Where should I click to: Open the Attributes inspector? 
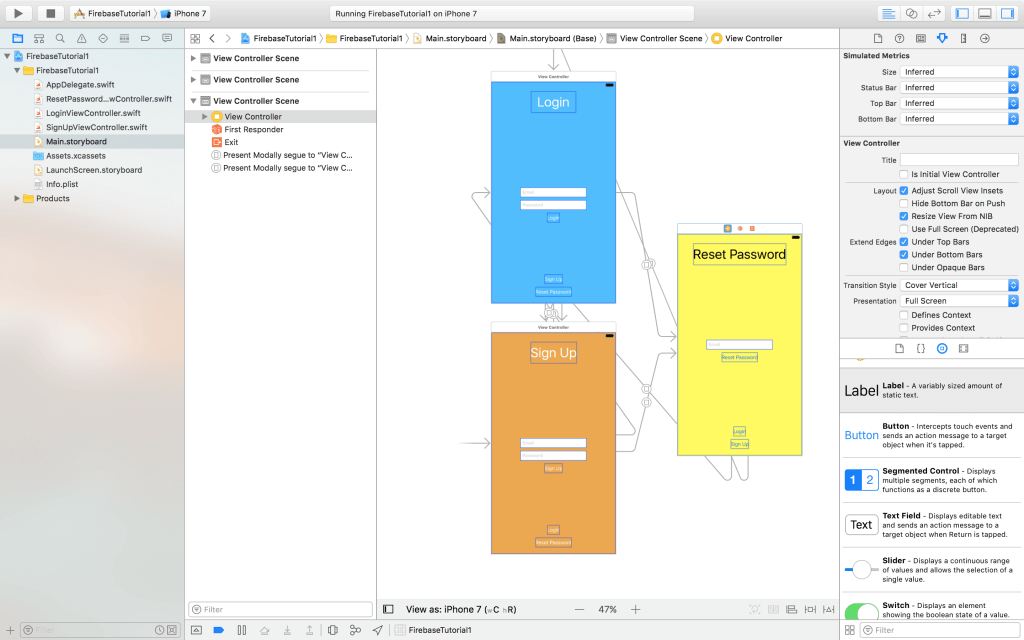coord(942,37)
